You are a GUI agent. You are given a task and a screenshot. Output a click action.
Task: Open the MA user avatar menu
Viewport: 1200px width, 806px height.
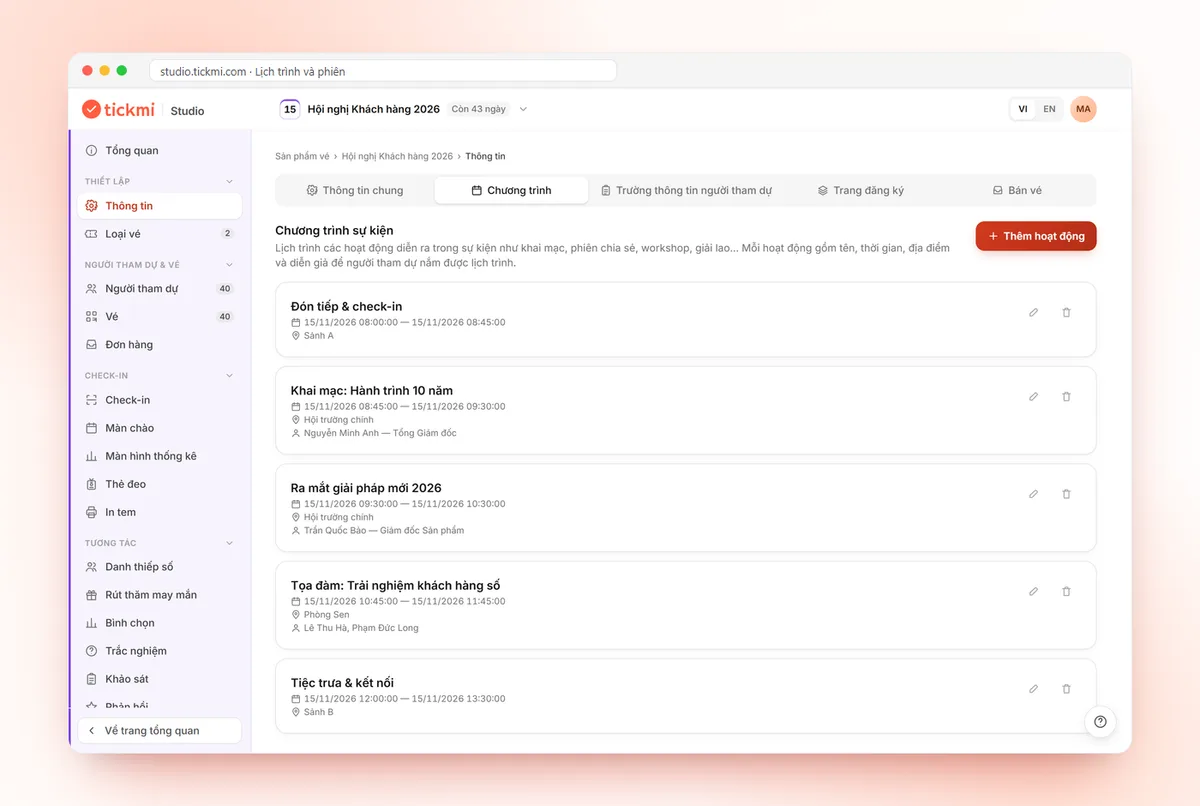(x=1083, y=109)
